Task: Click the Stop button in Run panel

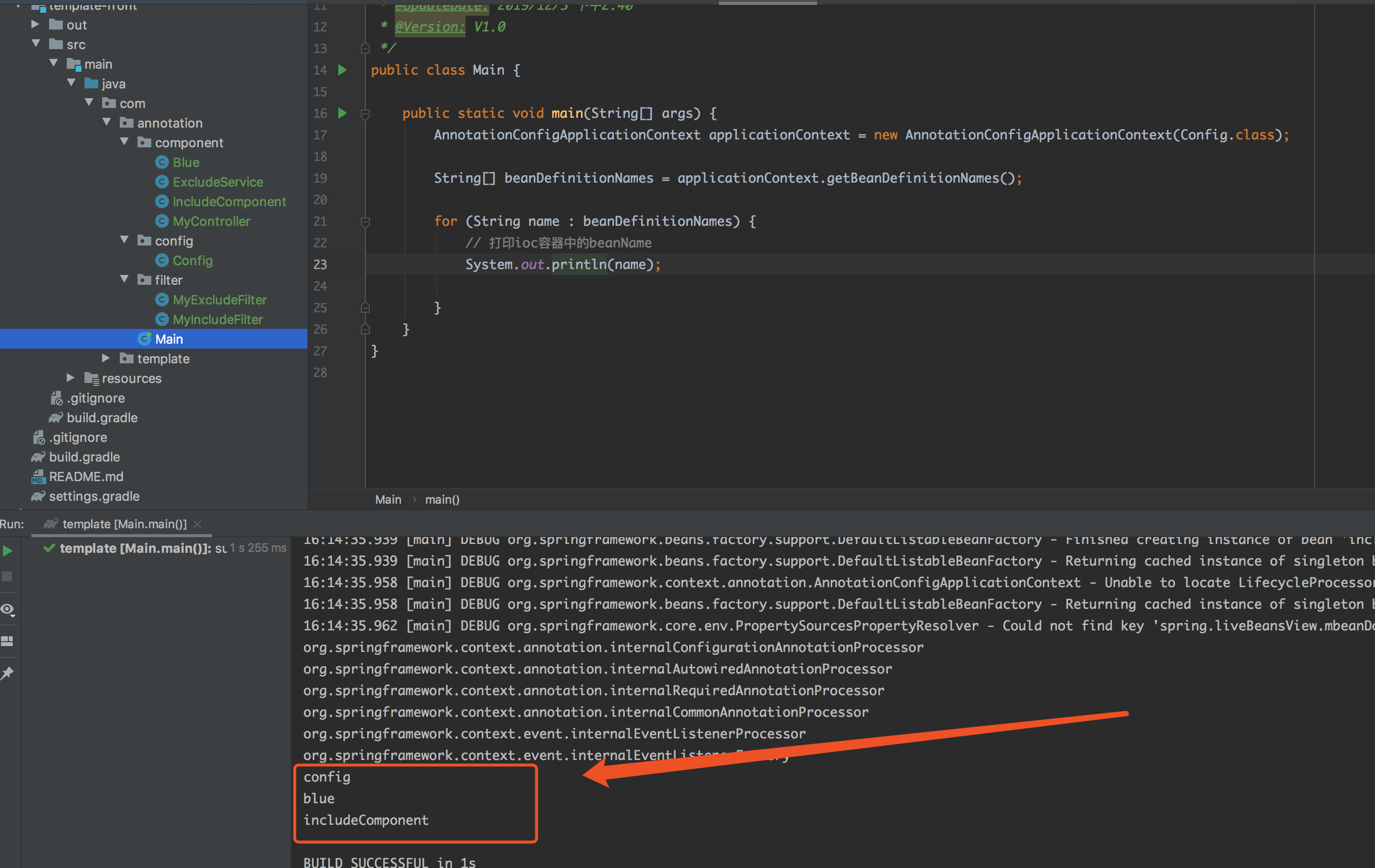Action: pyautogui.click(x=7, y=577)
